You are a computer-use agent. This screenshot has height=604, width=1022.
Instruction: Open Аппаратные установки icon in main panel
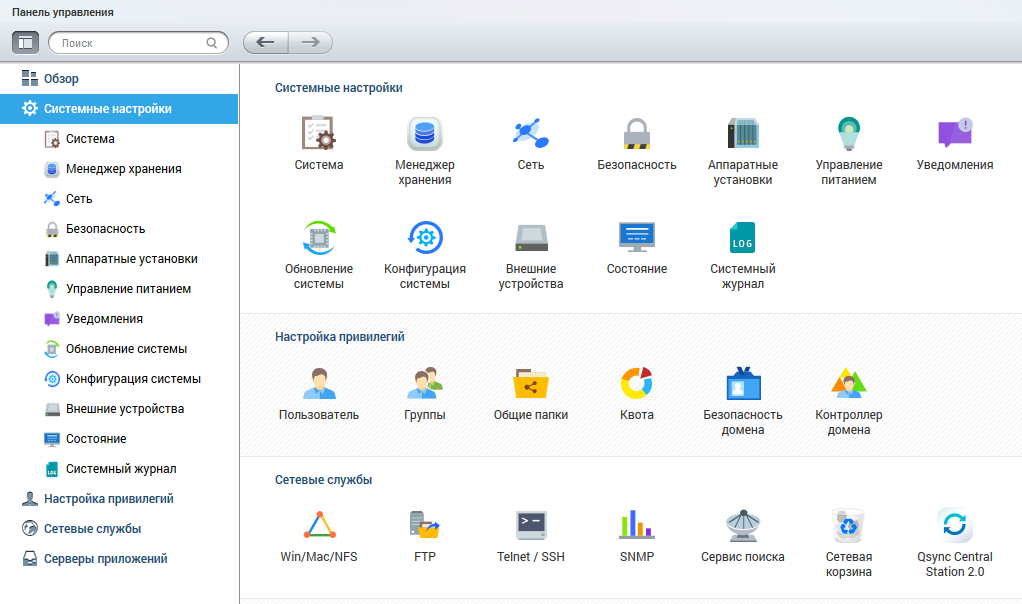(743, 134)
